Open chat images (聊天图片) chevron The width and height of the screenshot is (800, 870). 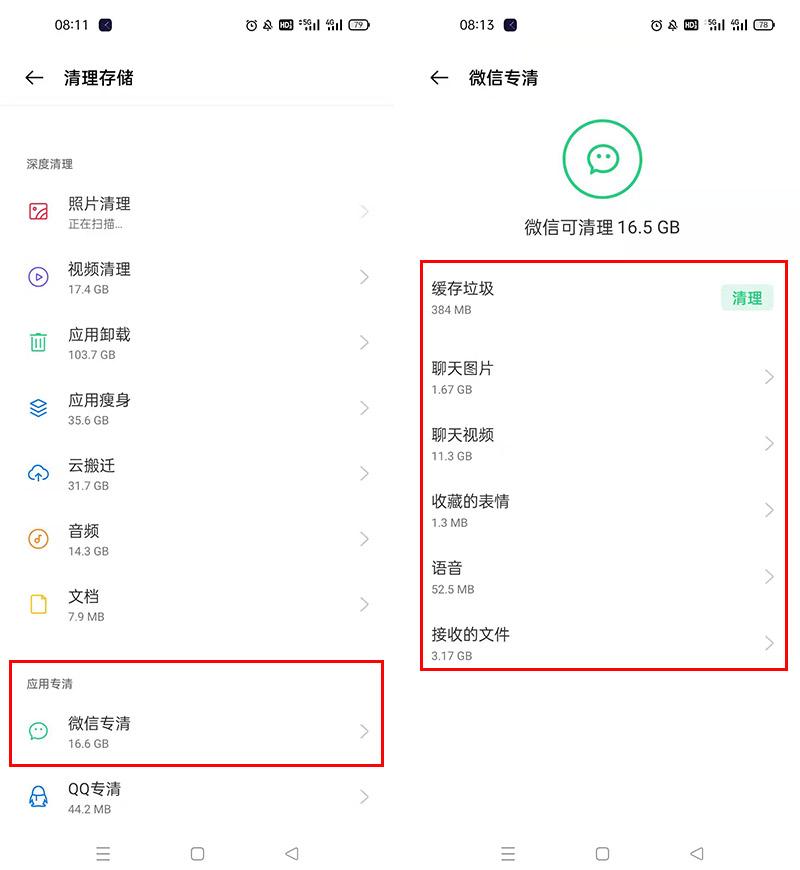click(769, 377)
